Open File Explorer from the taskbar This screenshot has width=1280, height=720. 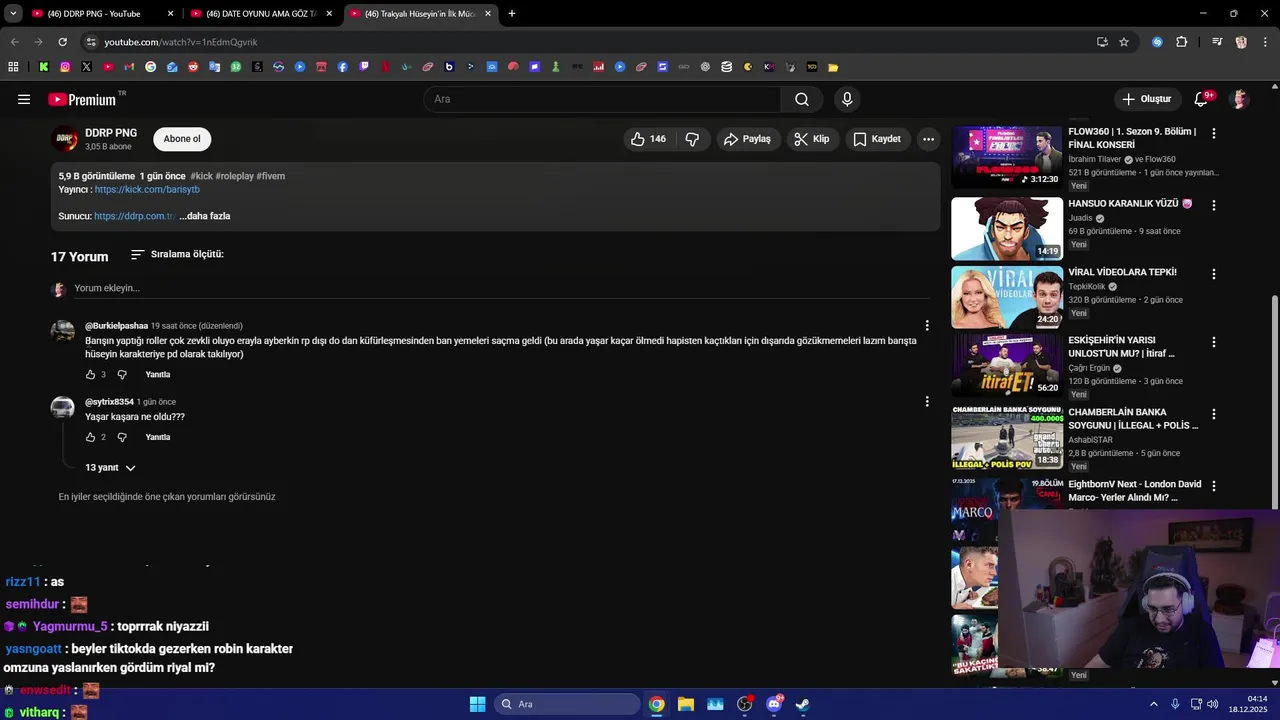[x=686, y=704]
